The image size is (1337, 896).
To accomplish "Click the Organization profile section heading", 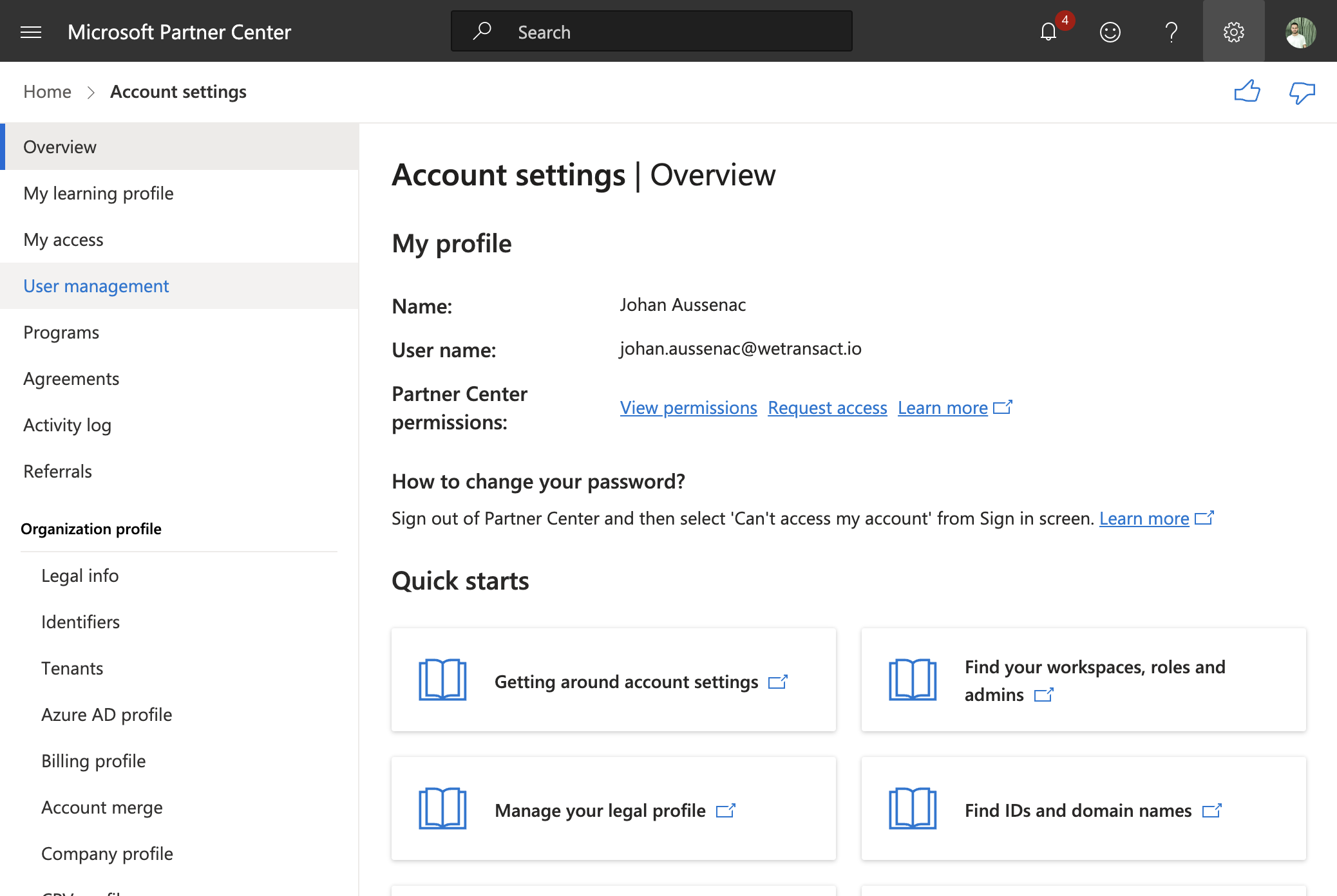I will coord(91,528).
